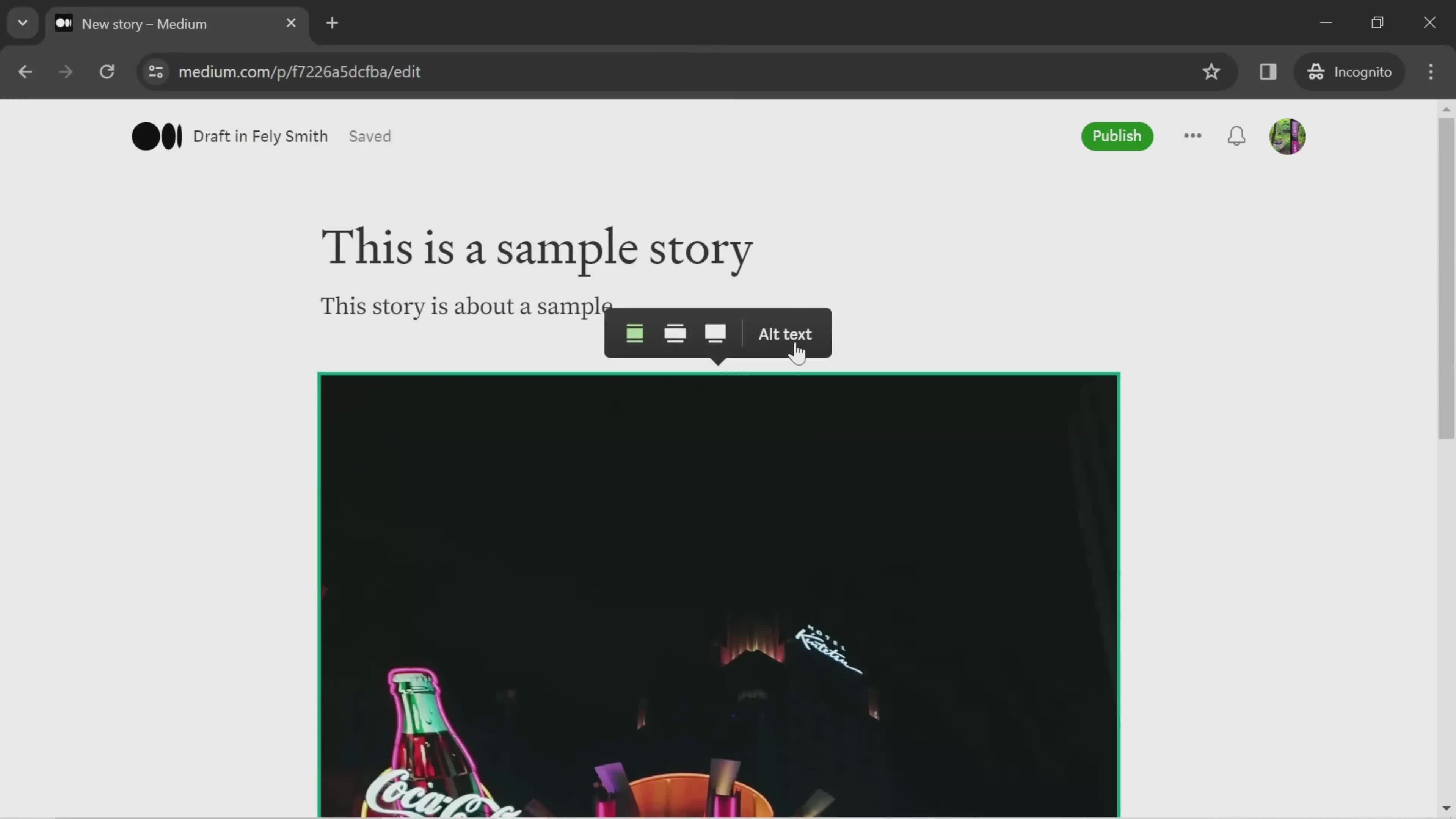Click the browser back navigation arrow
This screenshot has height=819, width=1456.
tap(25, 71)
